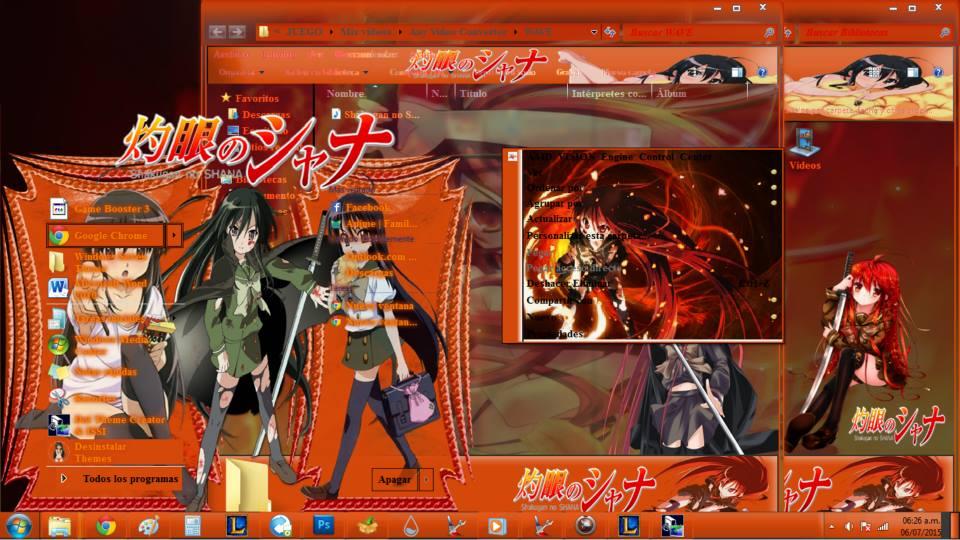Open Descargas in Chrome jump list
This screenshot has width=960, height=540.
[x=369, y=272]
